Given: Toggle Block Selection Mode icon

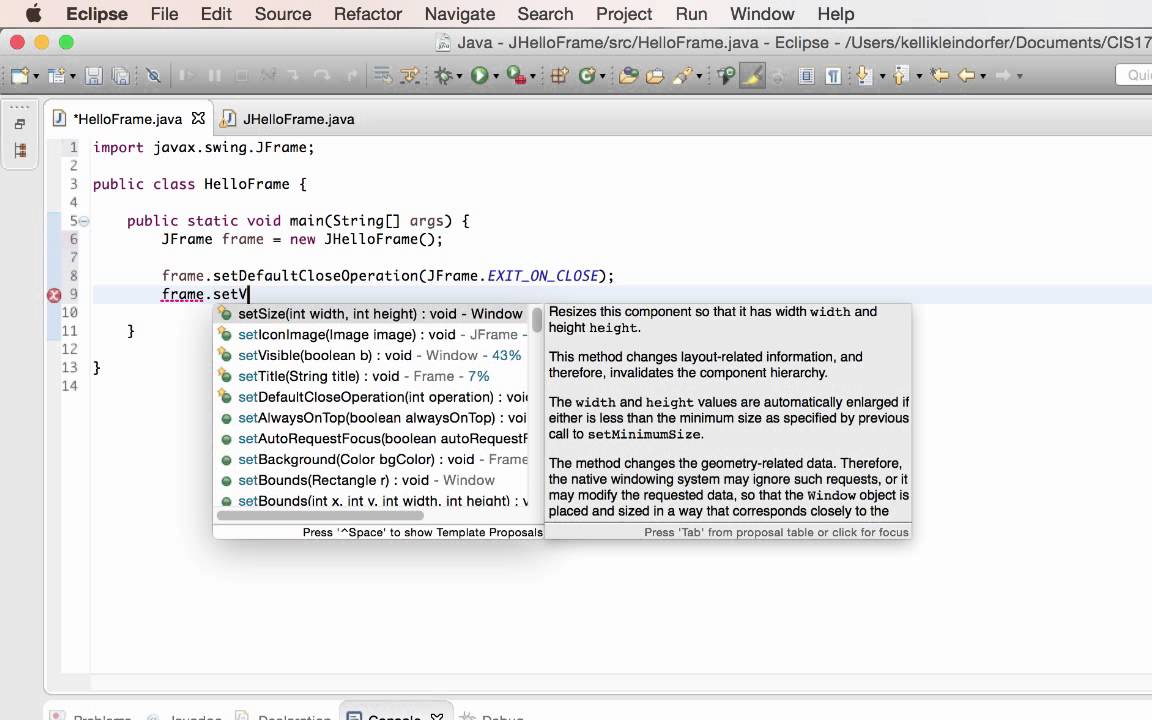Looking at the screenshot, I should click(x=806, y=75).
